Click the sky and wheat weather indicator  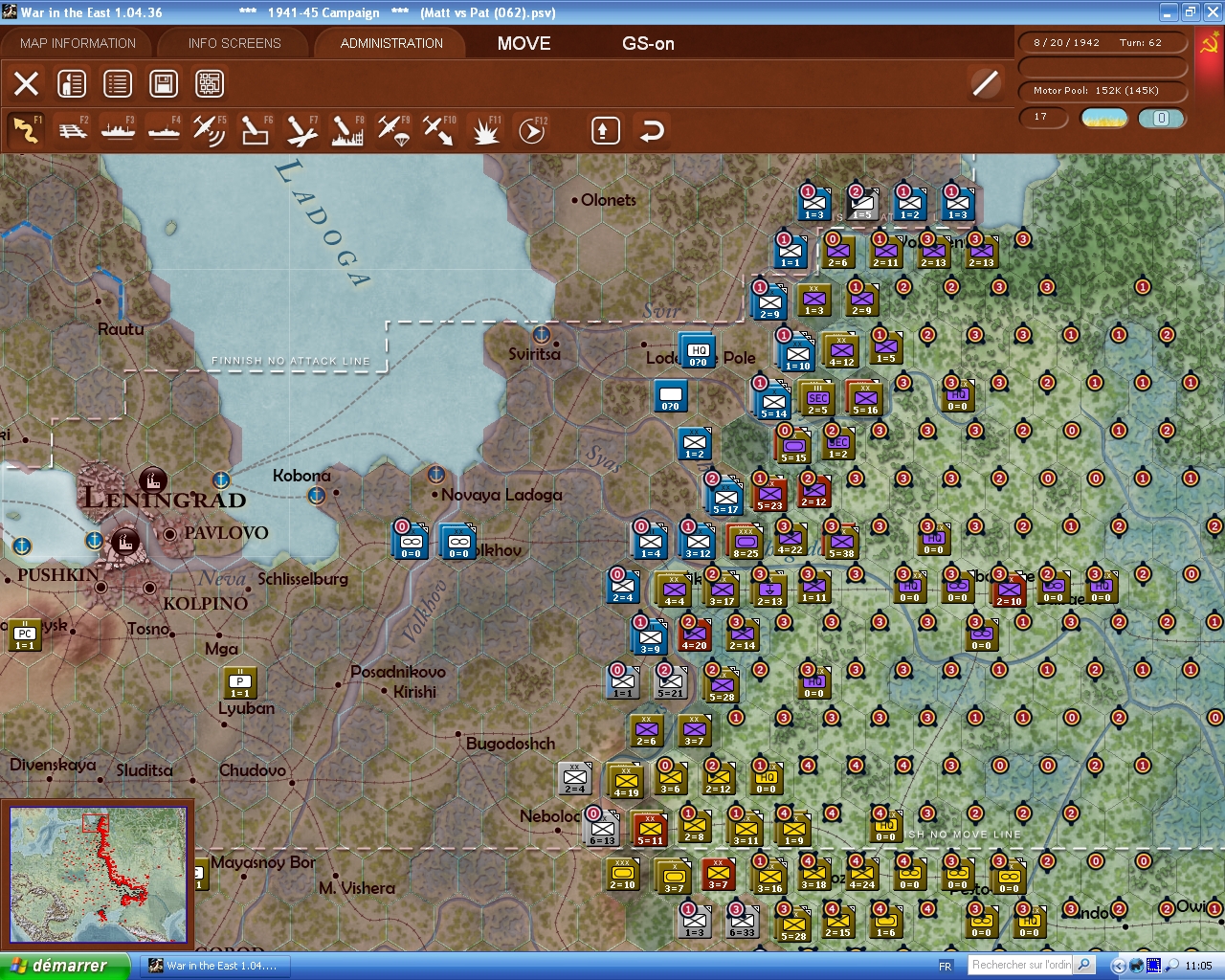coord(1104,118)
